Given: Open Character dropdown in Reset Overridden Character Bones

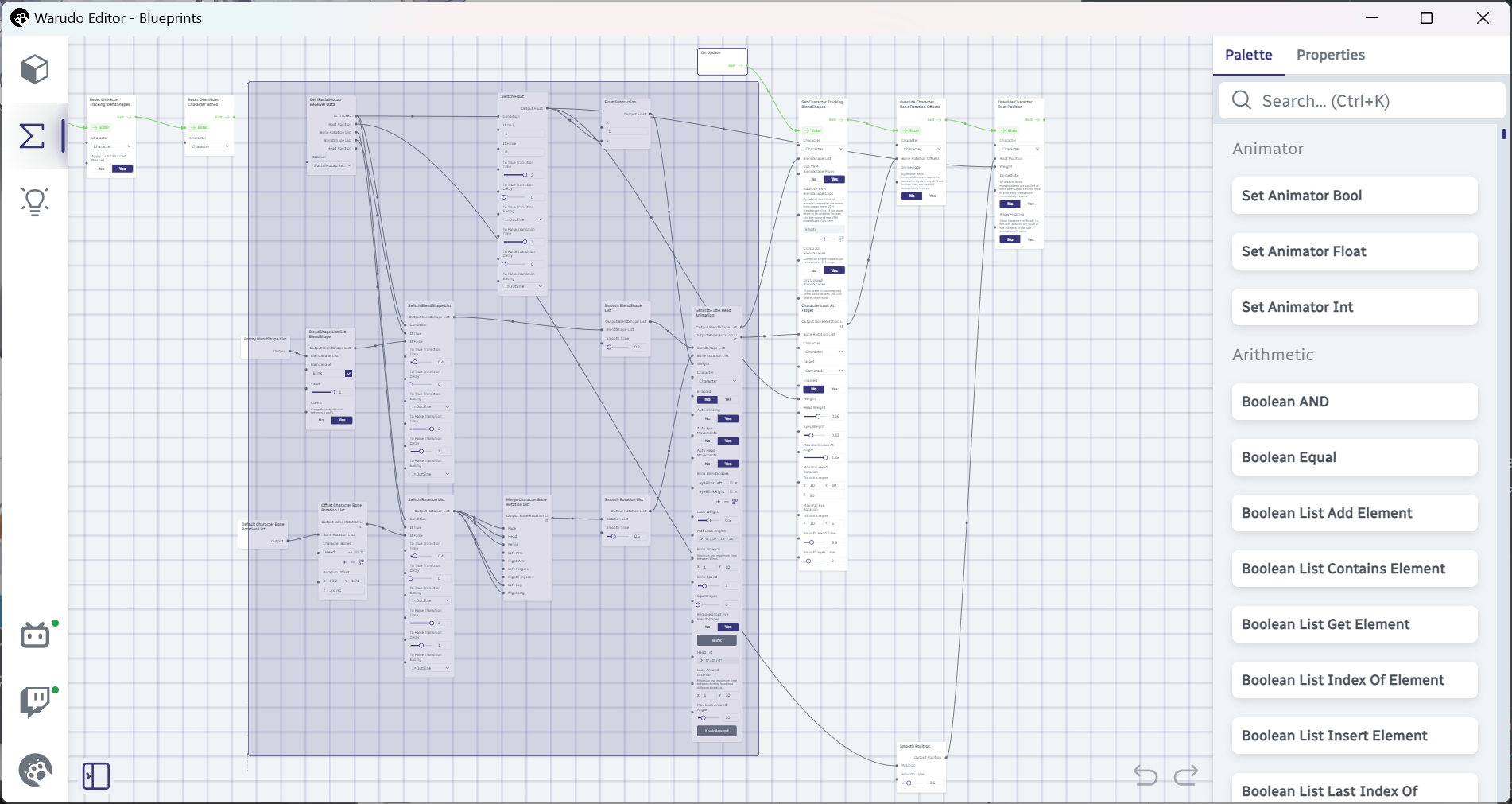Looking at the screenshot, I should point(210,146).
